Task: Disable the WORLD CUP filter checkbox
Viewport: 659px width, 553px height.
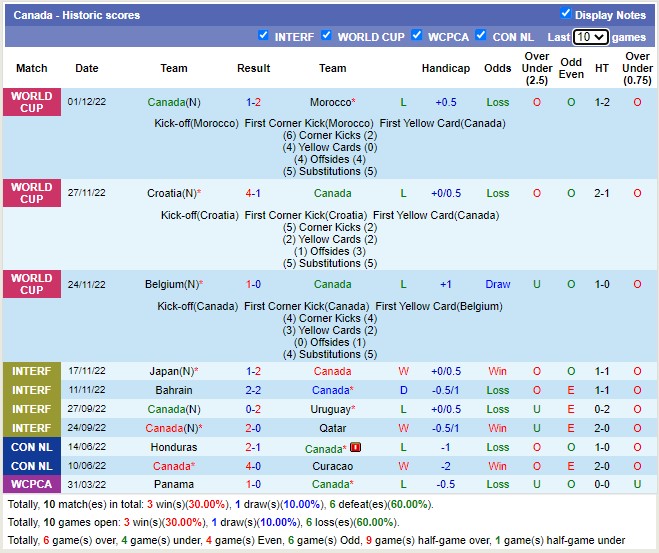Action: [x=327, y=35]
